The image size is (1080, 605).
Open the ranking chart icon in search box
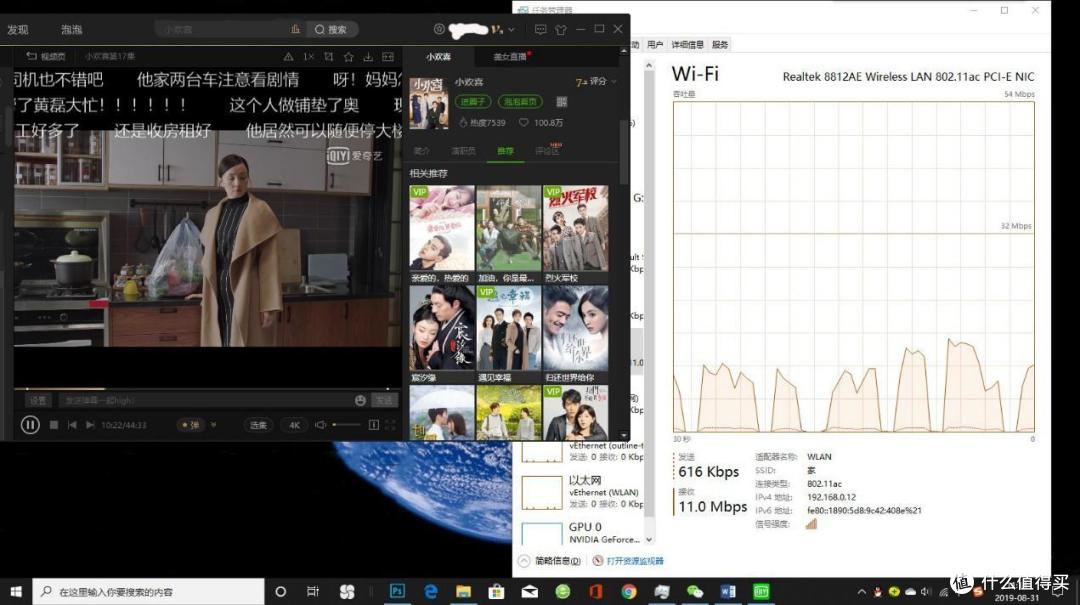click(295, 30)
